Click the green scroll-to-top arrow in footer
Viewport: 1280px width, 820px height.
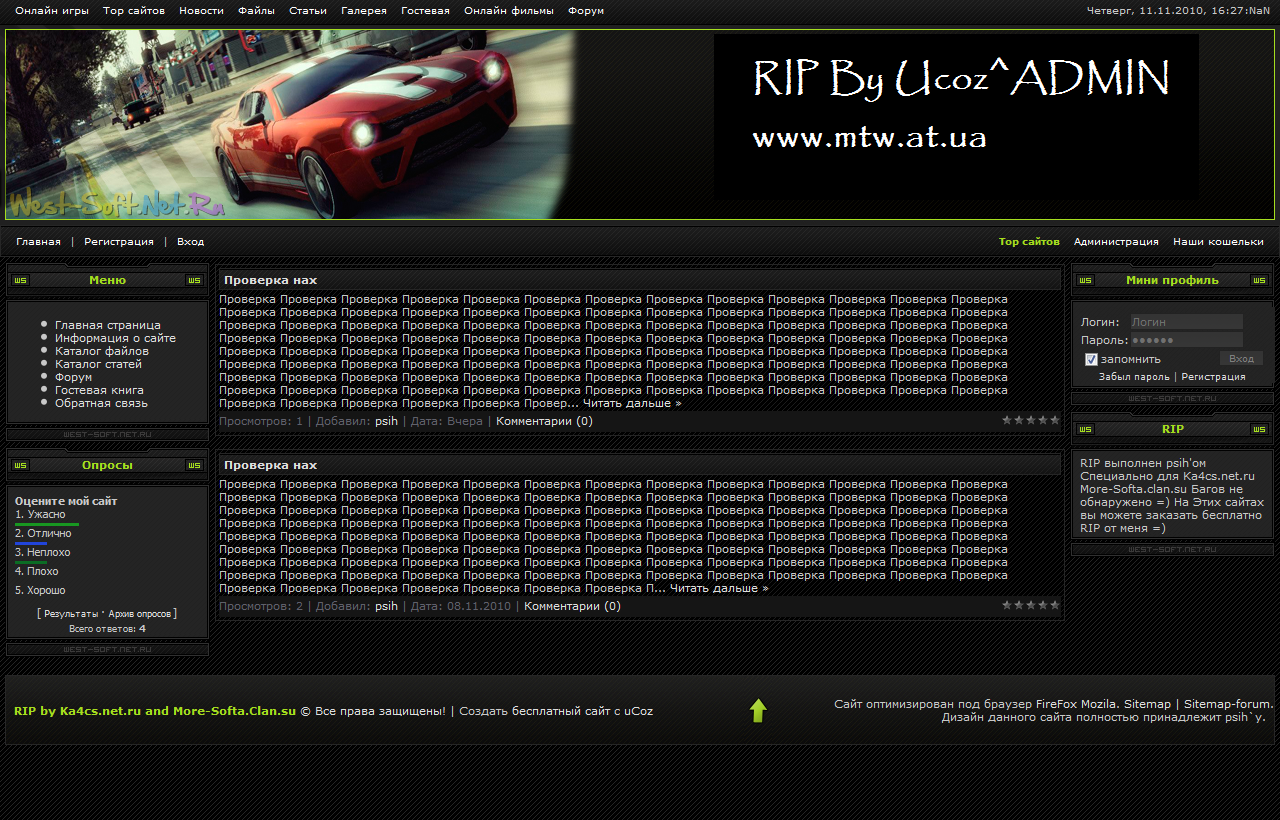click(758, 711)
